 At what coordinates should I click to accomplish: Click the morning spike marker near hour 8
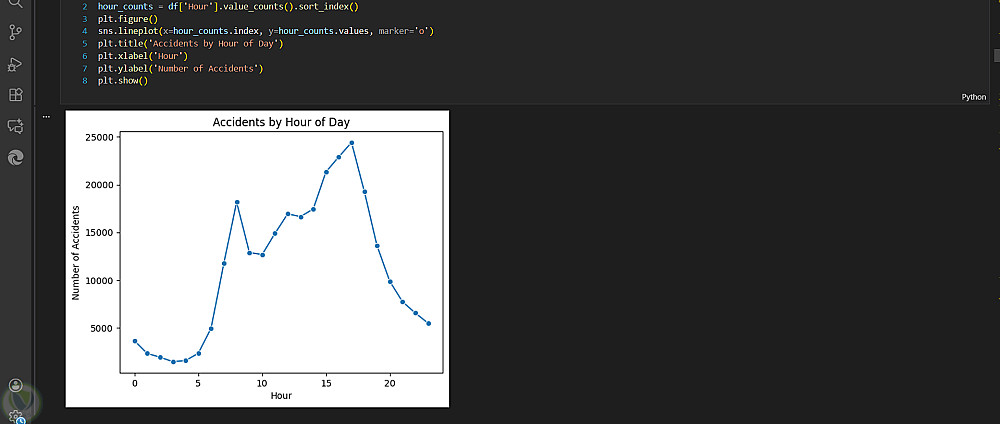tap(237, 202)
